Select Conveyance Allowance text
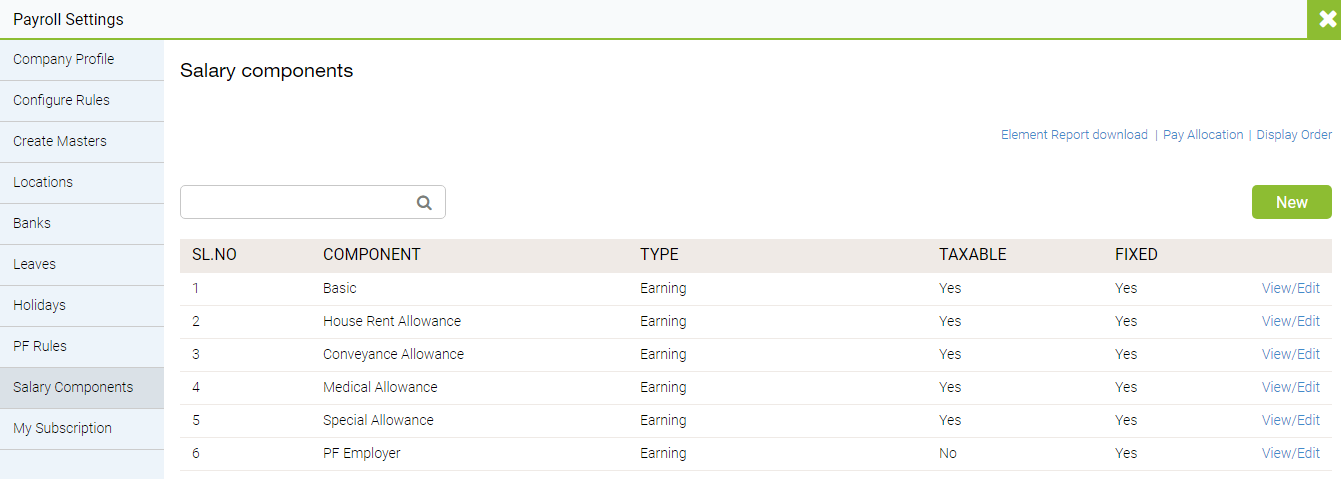The height and width of the screenshot is (479, 1341). 393,354
